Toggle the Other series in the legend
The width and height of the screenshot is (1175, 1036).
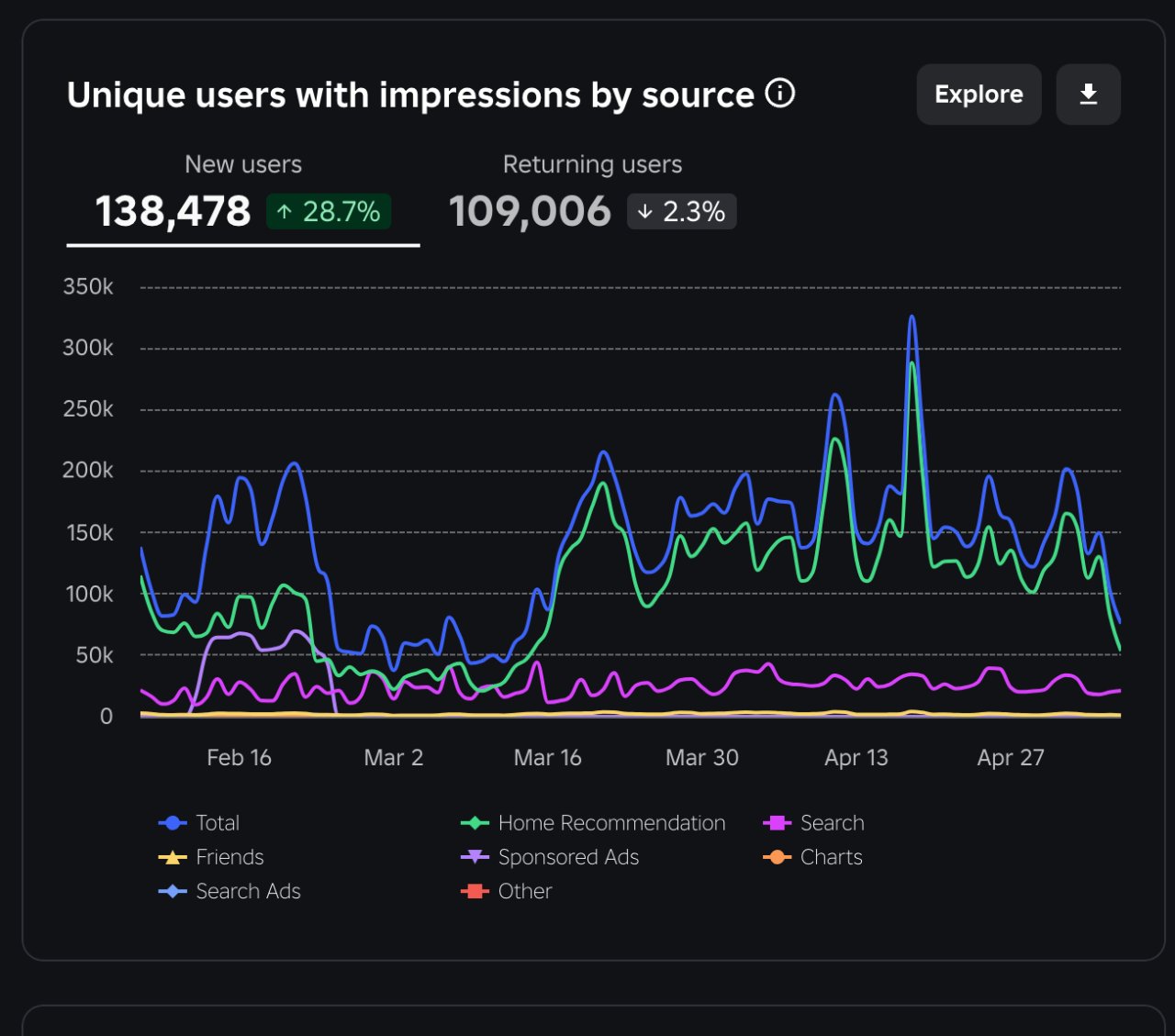[x=506, y=891]
